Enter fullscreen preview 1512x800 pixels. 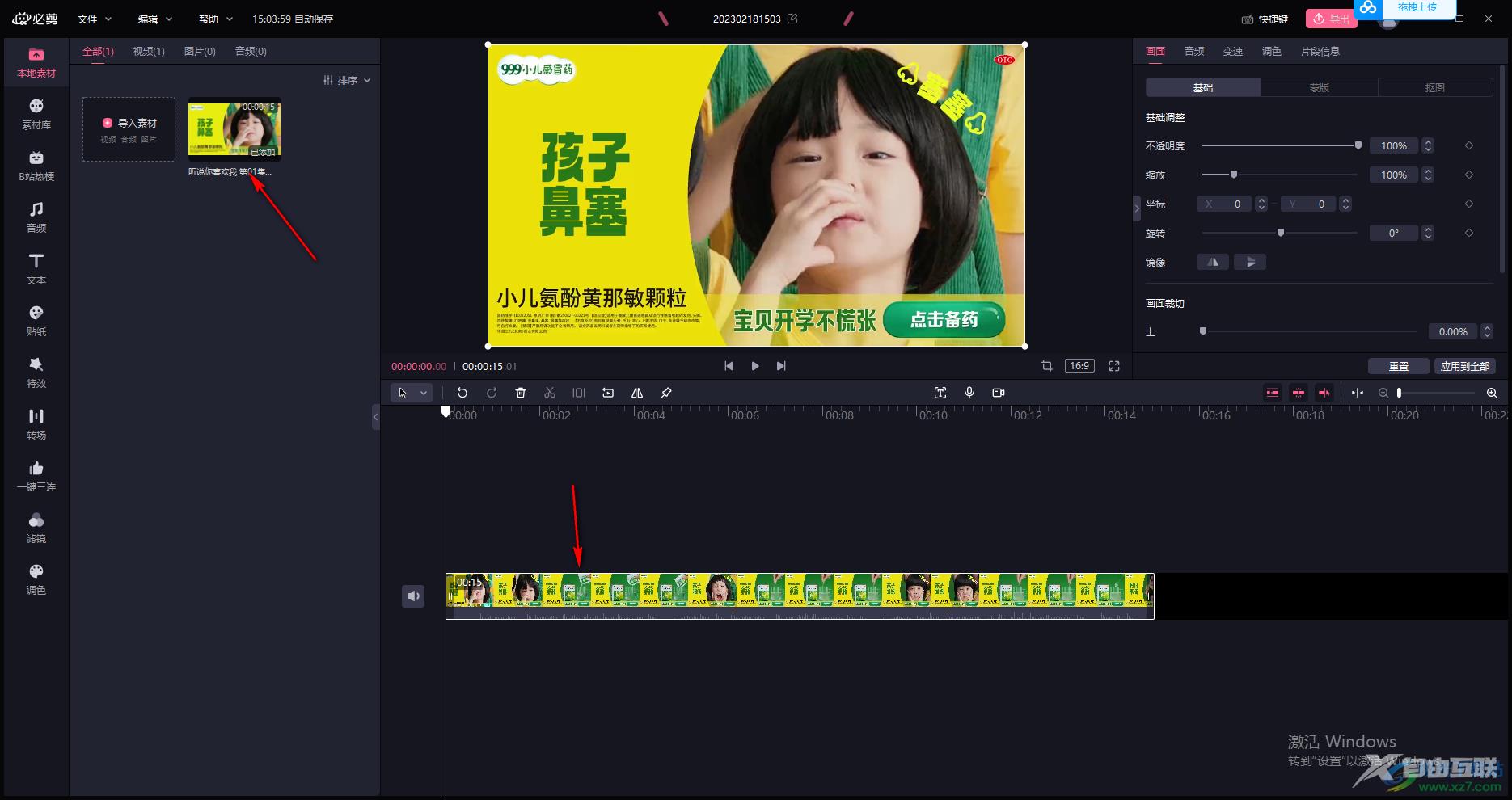tap(1114, 366)
